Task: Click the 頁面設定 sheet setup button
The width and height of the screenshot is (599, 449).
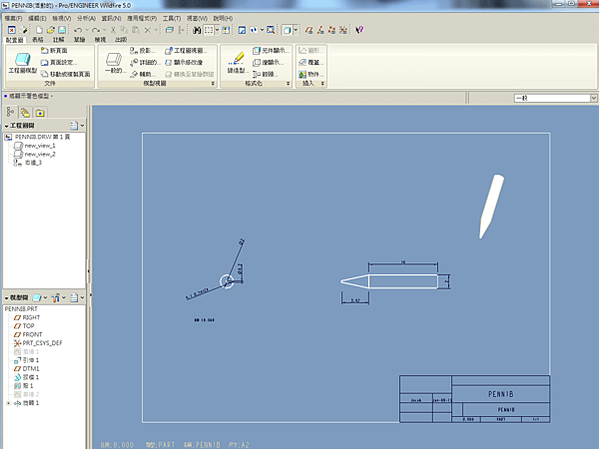Action: (59, 62)
